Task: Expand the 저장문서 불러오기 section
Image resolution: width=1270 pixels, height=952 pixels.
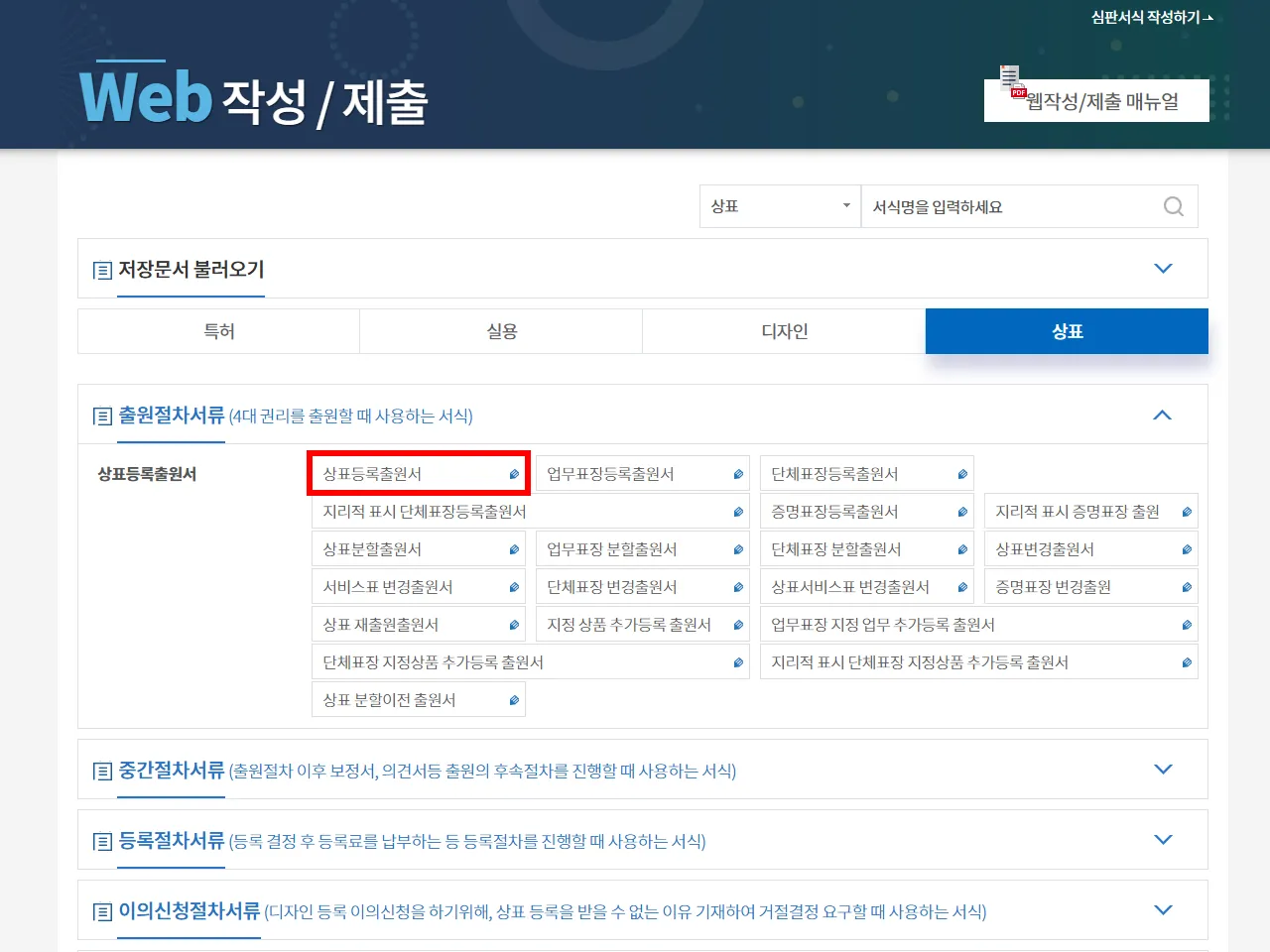Action: click(x=1163, y=269)
